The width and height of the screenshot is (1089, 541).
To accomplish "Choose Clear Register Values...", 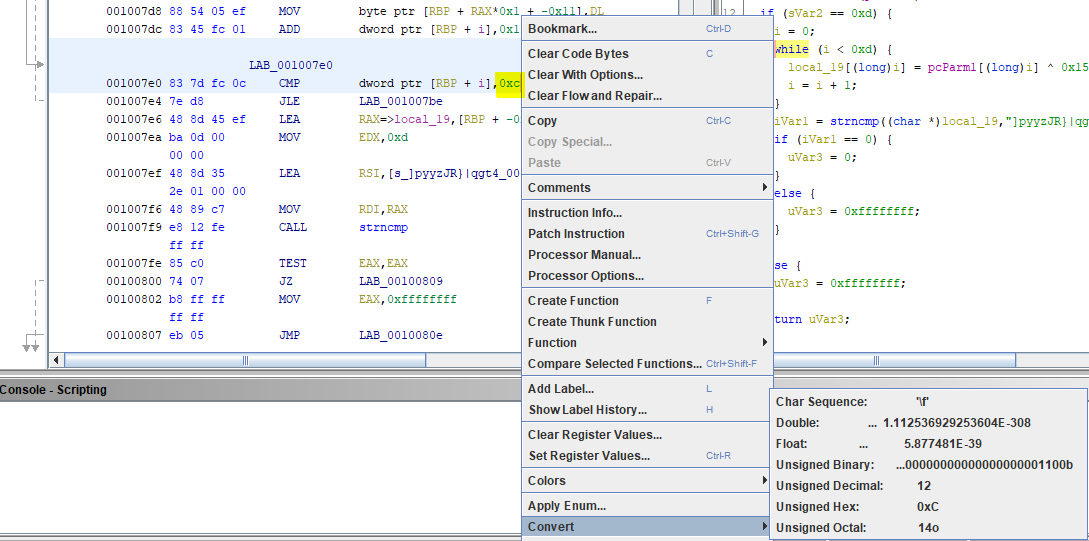I will click(647, 435).
